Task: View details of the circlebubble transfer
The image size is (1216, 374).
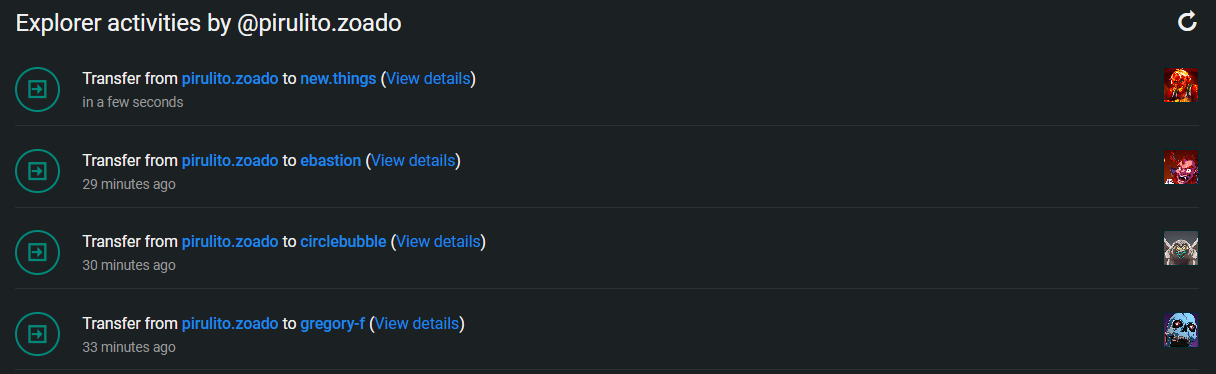Action: click(x=439, y=241)
